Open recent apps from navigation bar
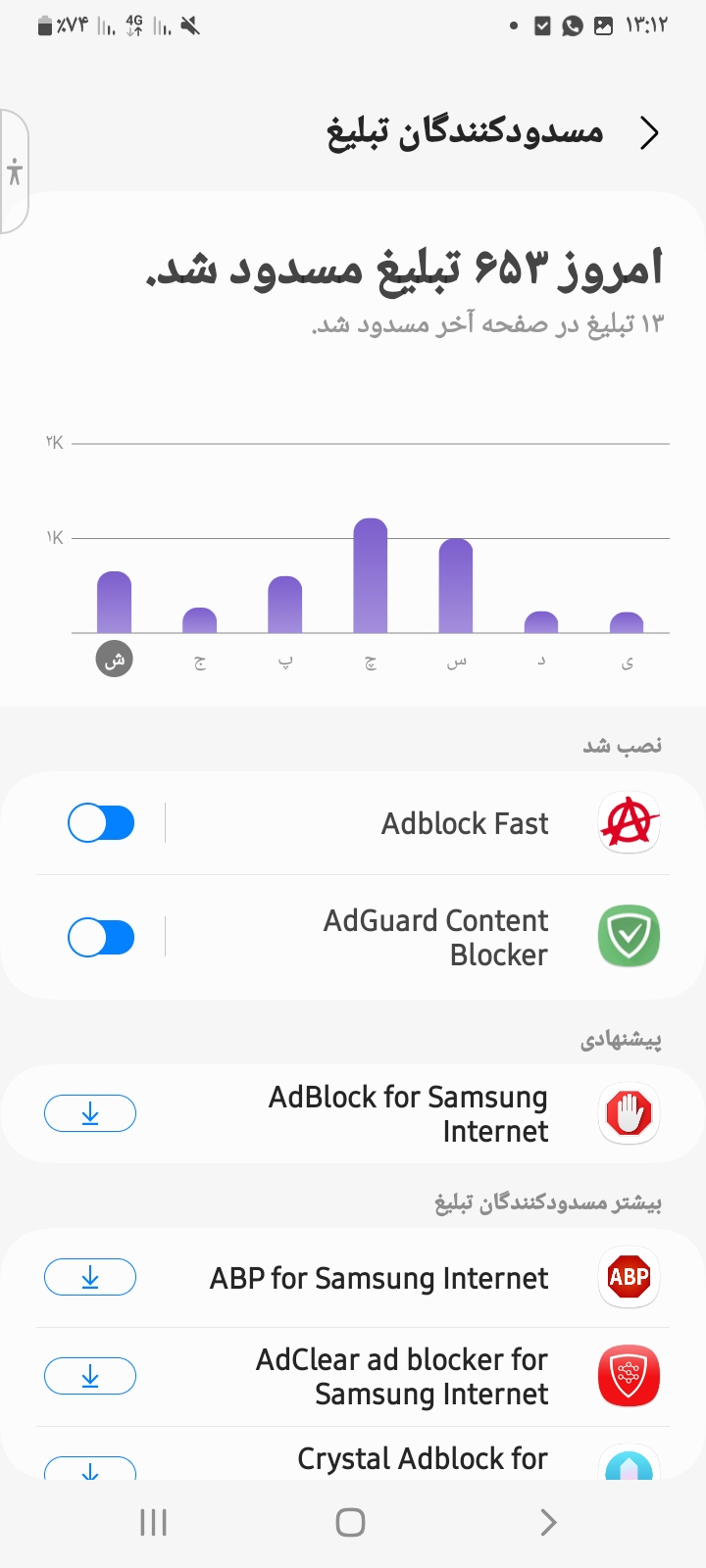Viewport: 706px width, 1568px height. (x=154, y=1522)
